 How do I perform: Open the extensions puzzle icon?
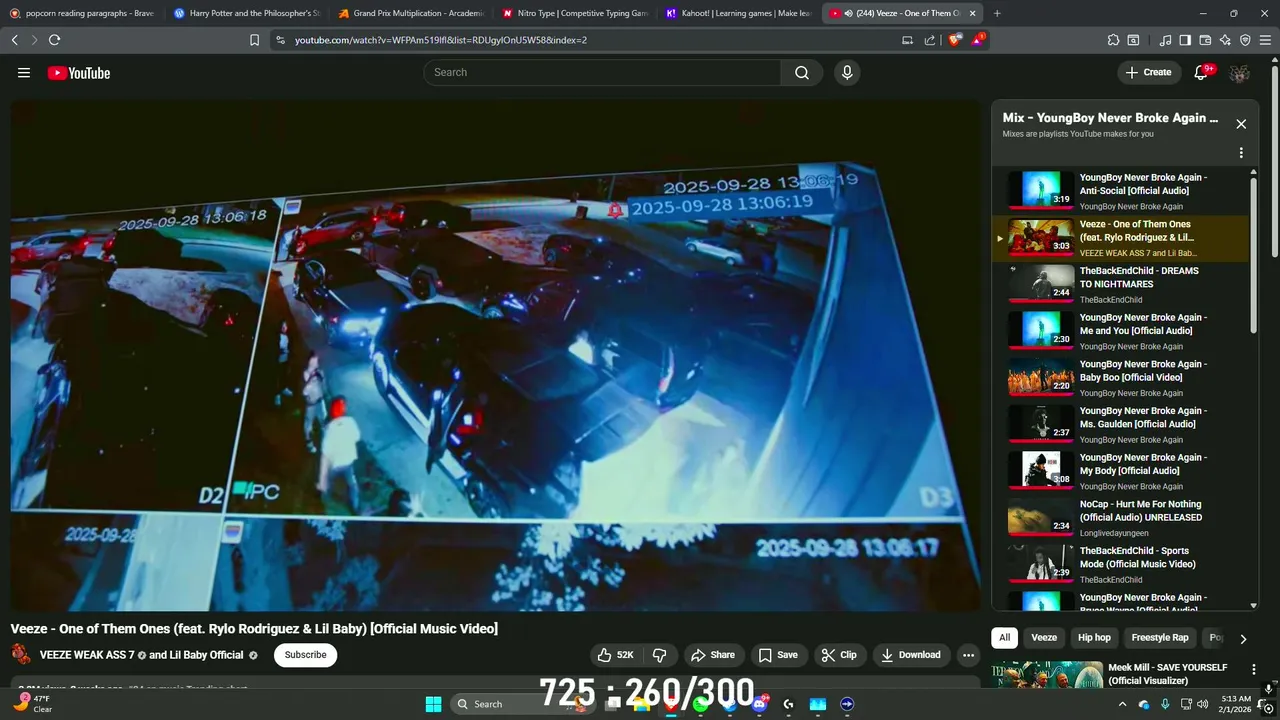(x=1113, y=40)
